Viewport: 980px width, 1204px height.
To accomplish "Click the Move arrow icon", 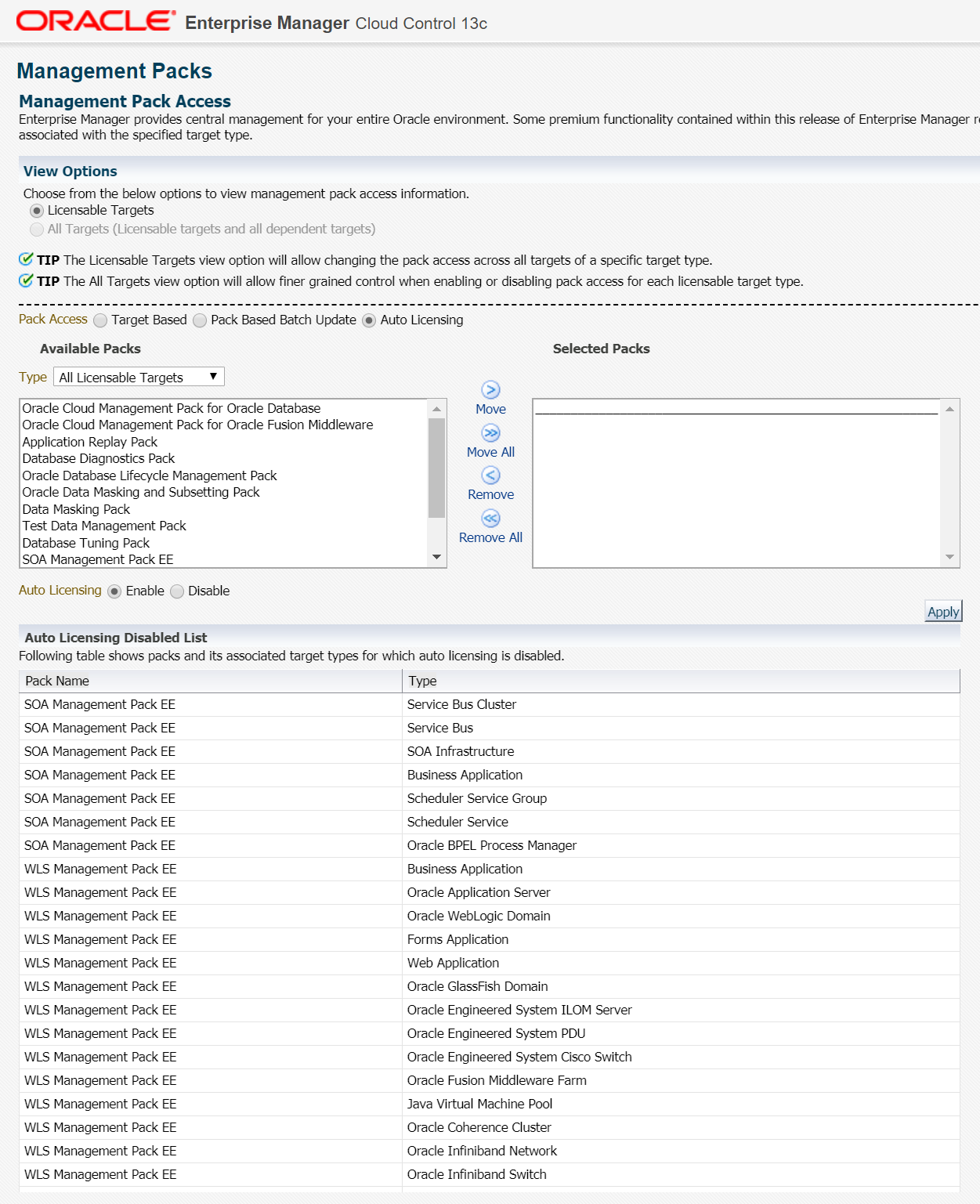I will (x=490, y=390).
